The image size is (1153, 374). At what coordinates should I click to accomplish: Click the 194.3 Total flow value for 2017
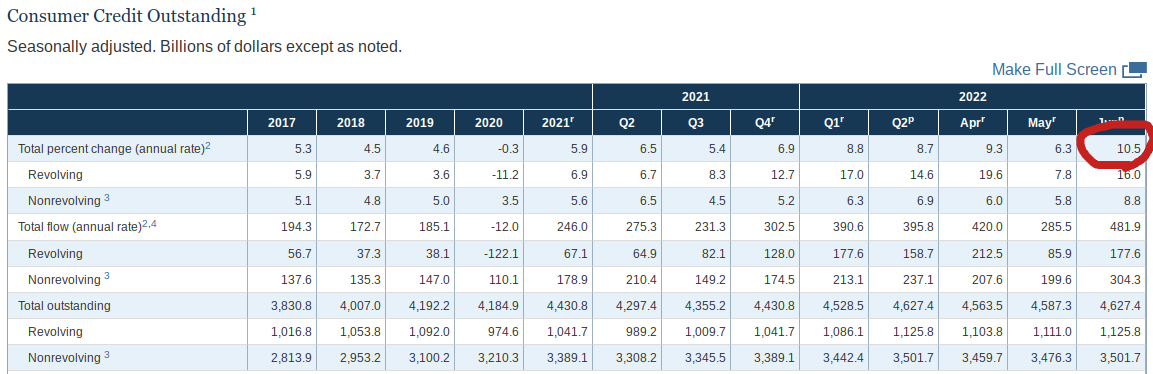point(297,227)
